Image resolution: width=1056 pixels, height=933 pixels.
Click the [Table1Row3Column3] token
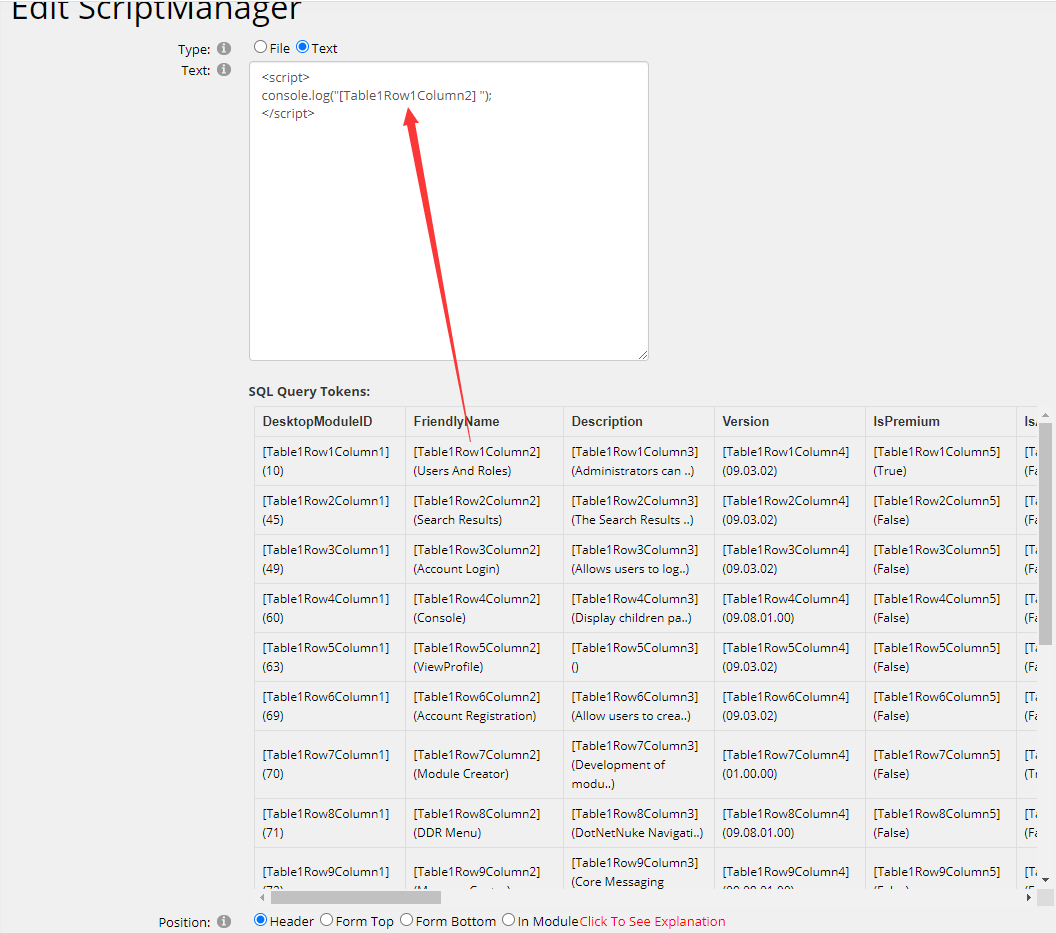pos(635,550)
